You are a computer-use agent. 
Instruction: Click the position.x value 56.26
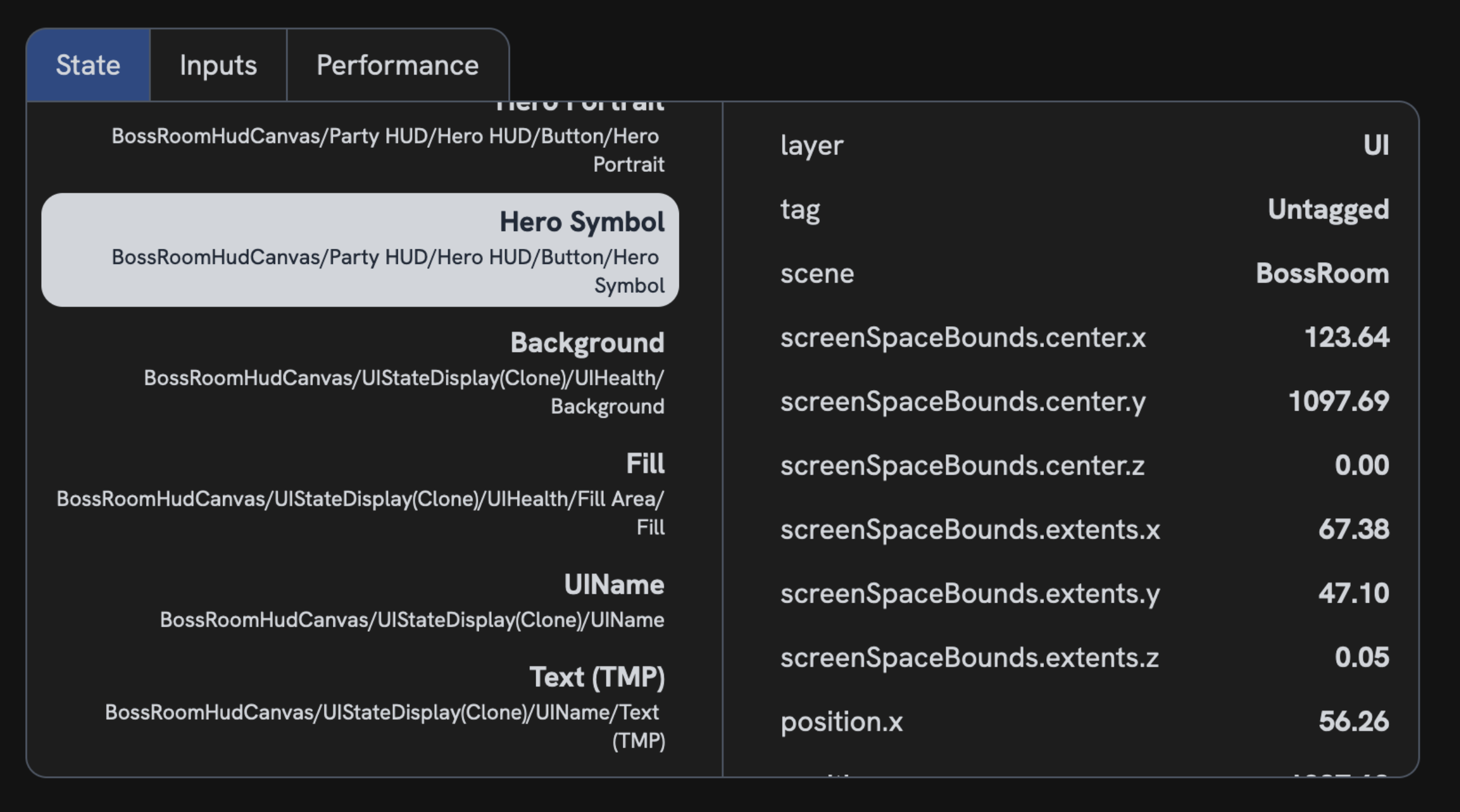pos(1353,721)
